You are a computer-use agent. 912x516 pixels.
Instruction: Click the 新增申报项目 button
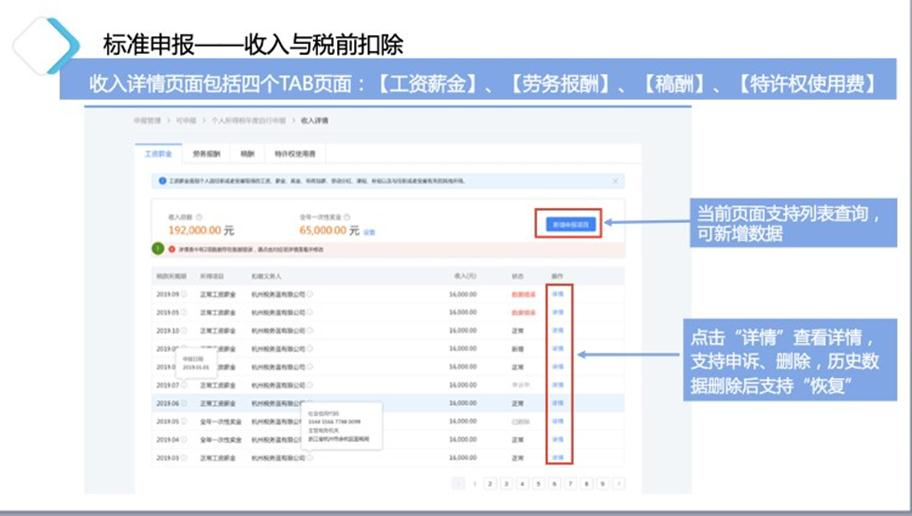click(x=569, y=224)
